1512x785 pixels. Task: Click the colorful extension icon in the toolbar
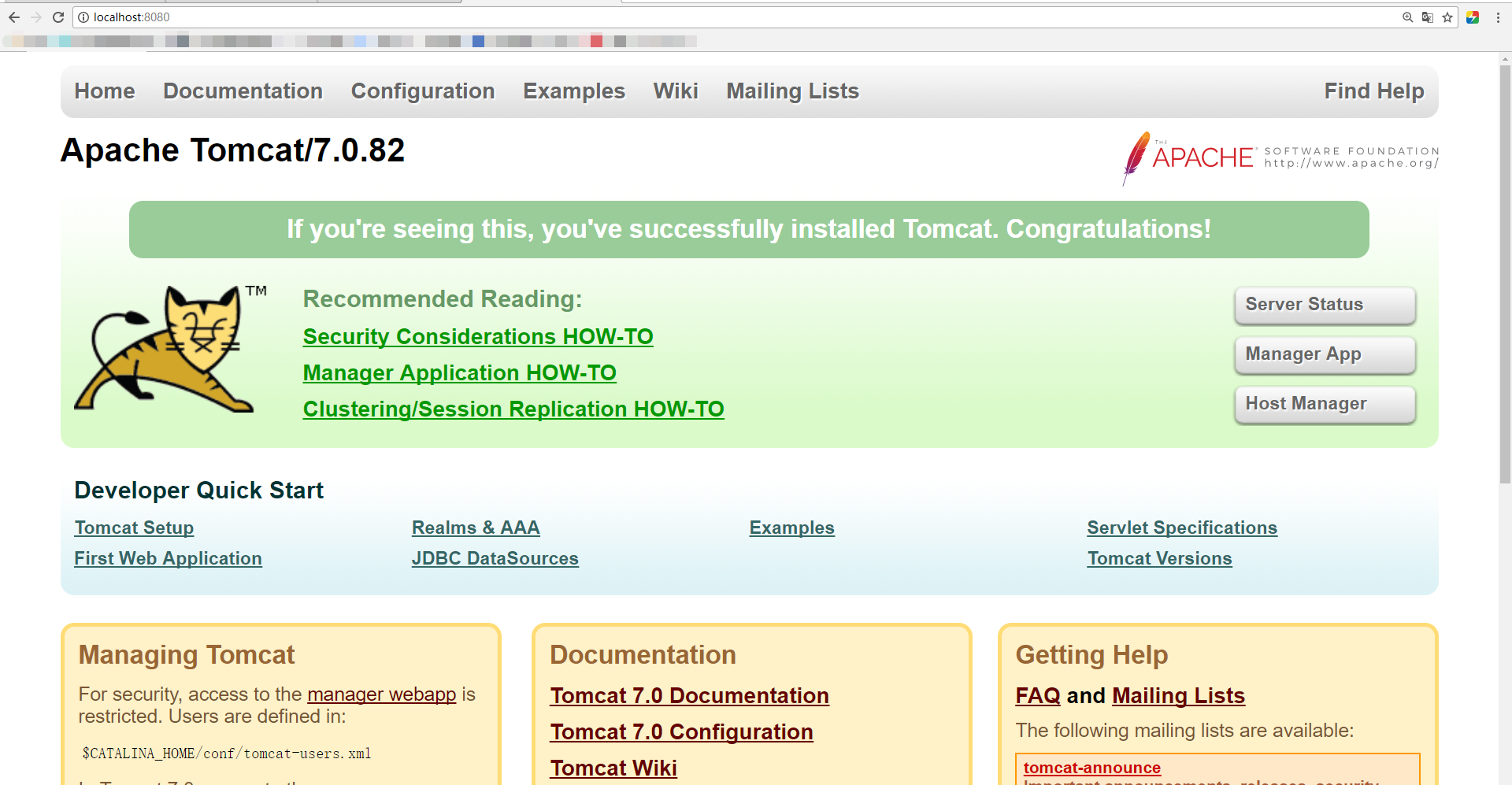click(x=1472, y=17)
